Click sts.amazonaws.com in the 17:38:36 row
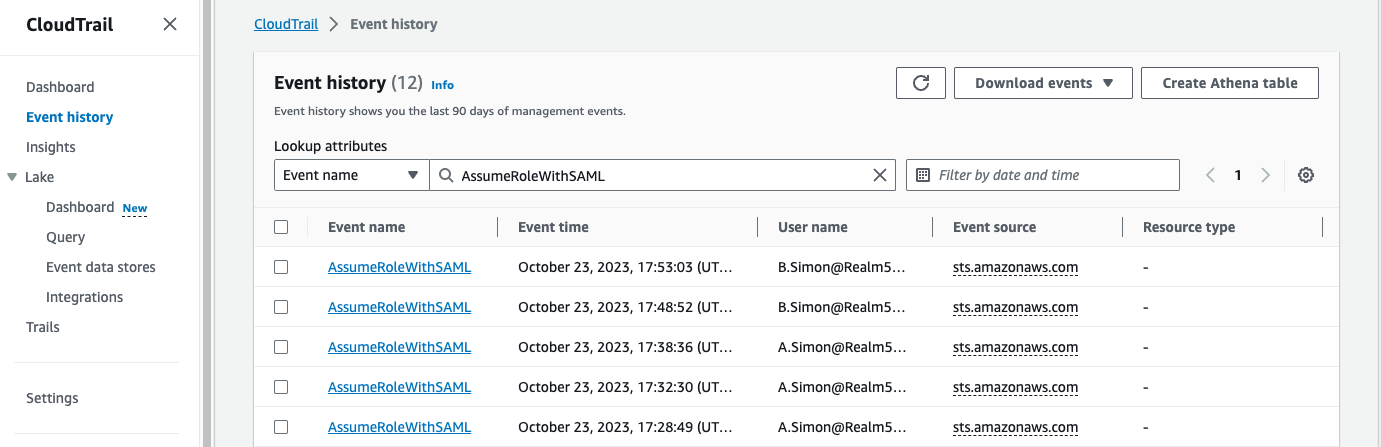Image resolution: width=1381 pixels, height=447 pixels. click(x=1015, y=347)
